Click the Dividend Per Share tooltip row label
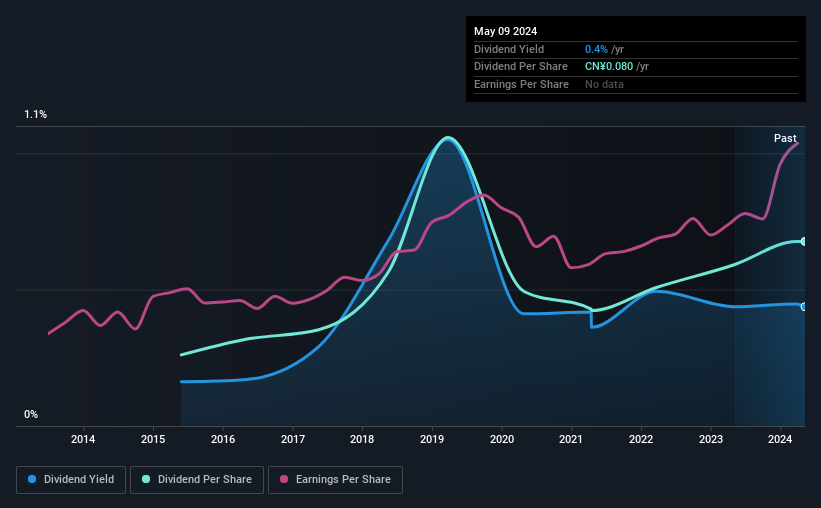 [520, 67]
